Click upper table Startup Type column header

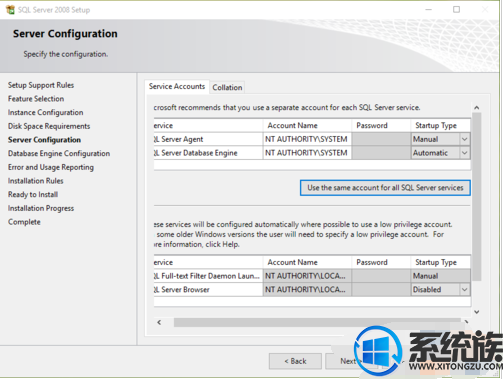[x=441, y=126]
